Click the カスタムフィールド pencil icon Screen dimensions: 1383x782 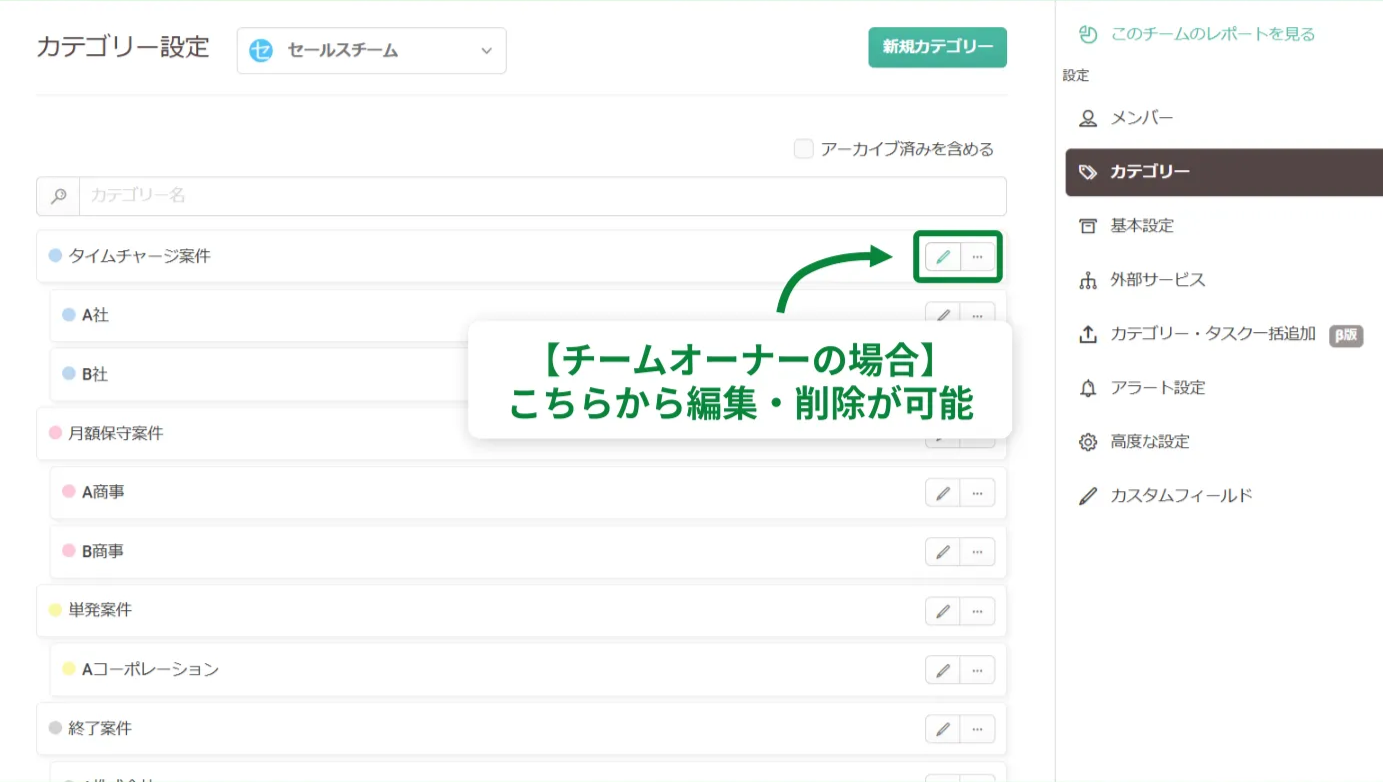point(1087,494)
